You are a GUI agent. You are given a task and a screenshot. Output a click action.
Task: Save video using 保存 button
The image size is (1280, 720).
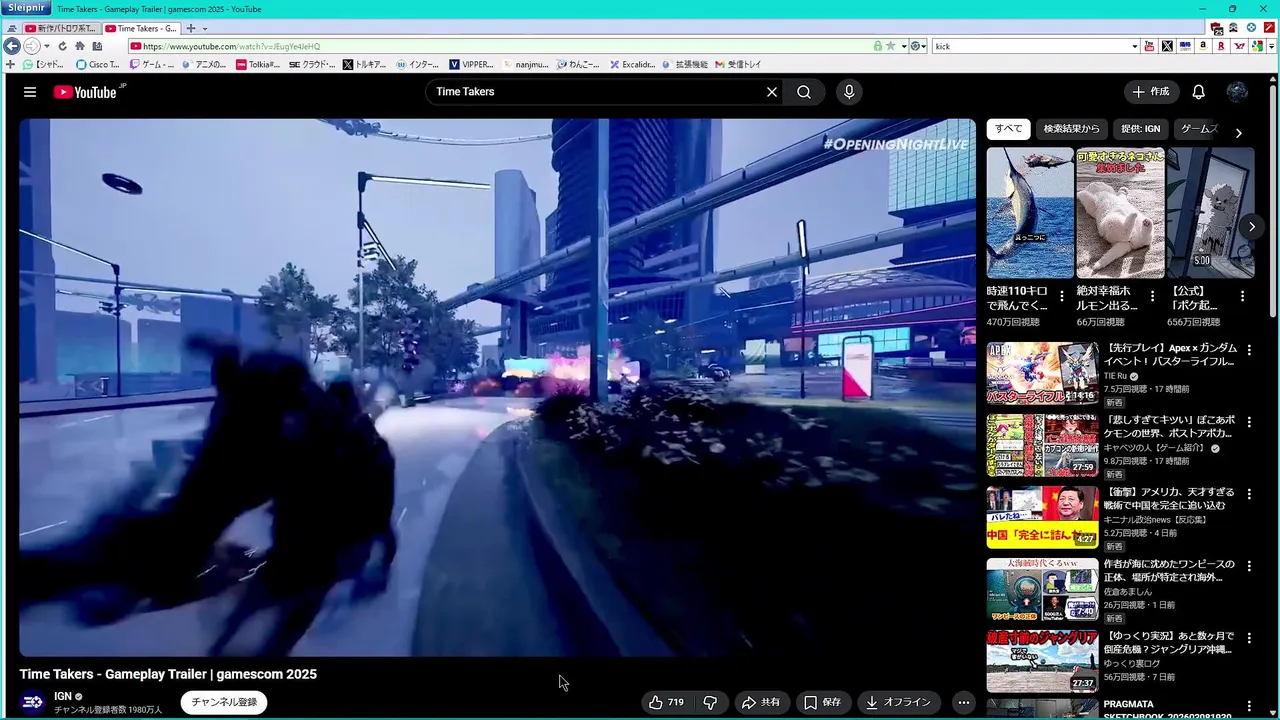click(822, 702)
